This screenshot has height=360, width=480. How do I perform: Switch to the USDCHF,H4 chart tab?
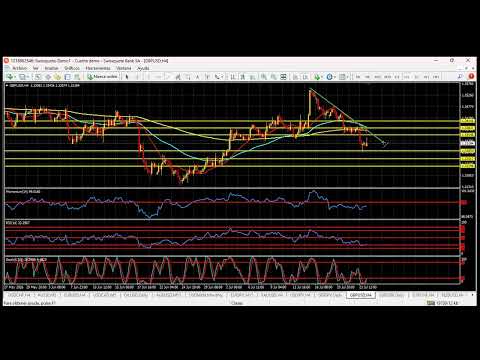19,295
